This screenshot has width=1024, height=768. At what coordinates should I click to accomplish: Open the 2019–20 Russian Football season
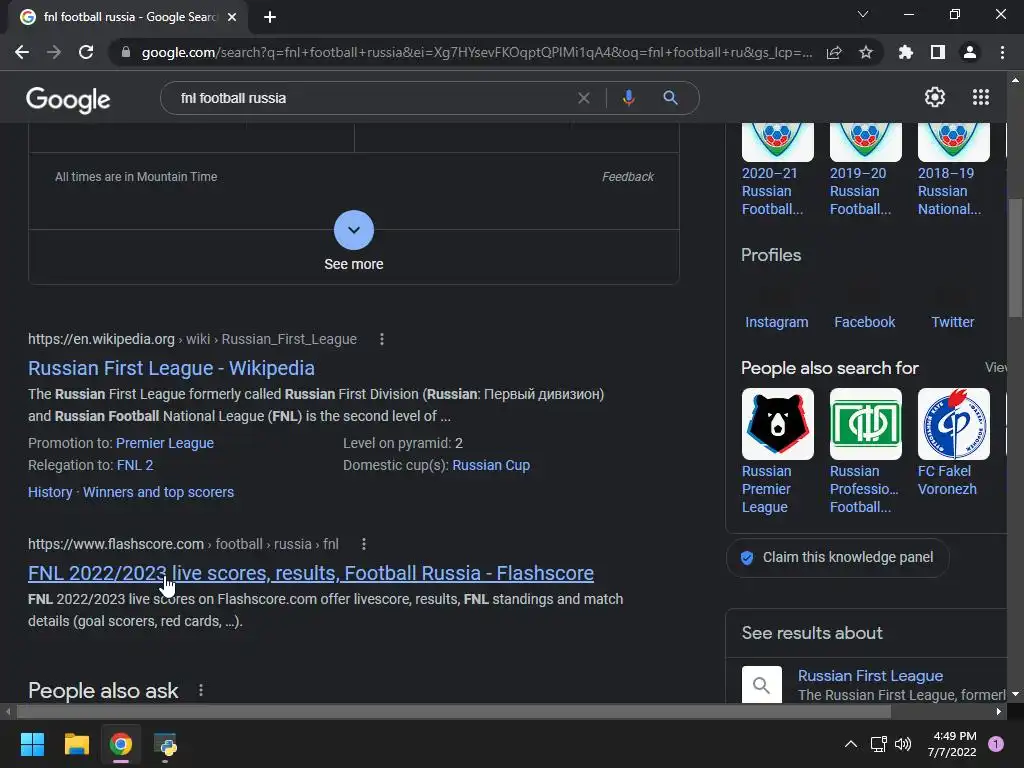(865, 170)
